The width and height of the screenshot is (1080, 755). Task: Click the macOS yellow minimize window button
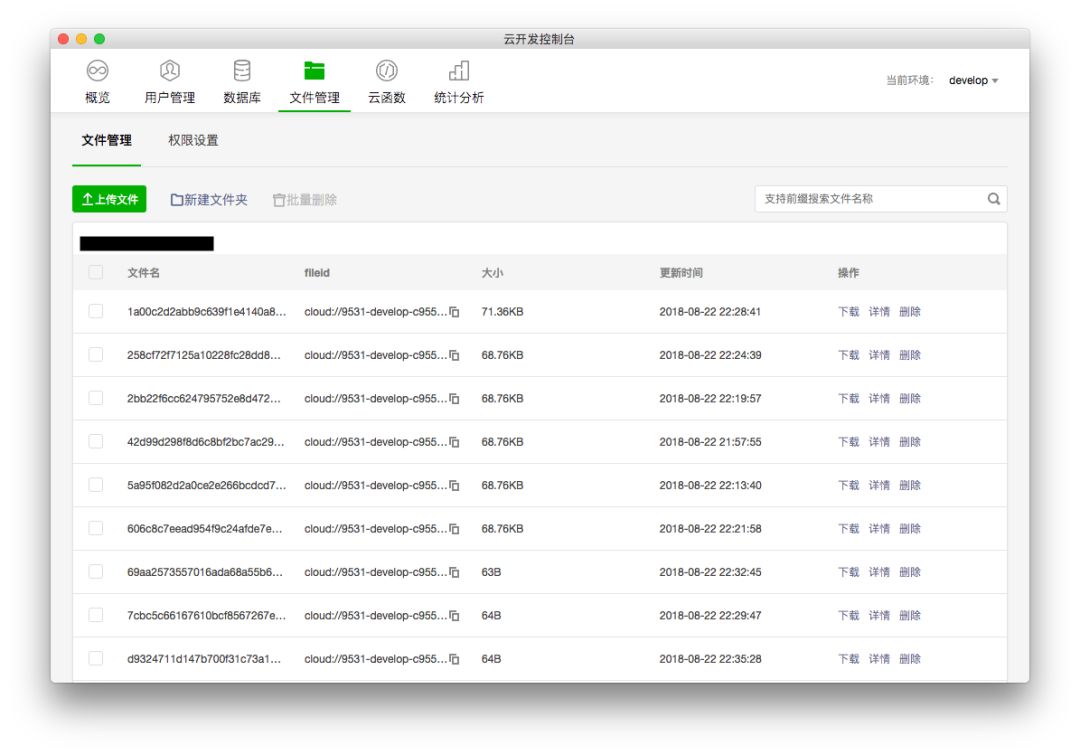click(81, 39)
